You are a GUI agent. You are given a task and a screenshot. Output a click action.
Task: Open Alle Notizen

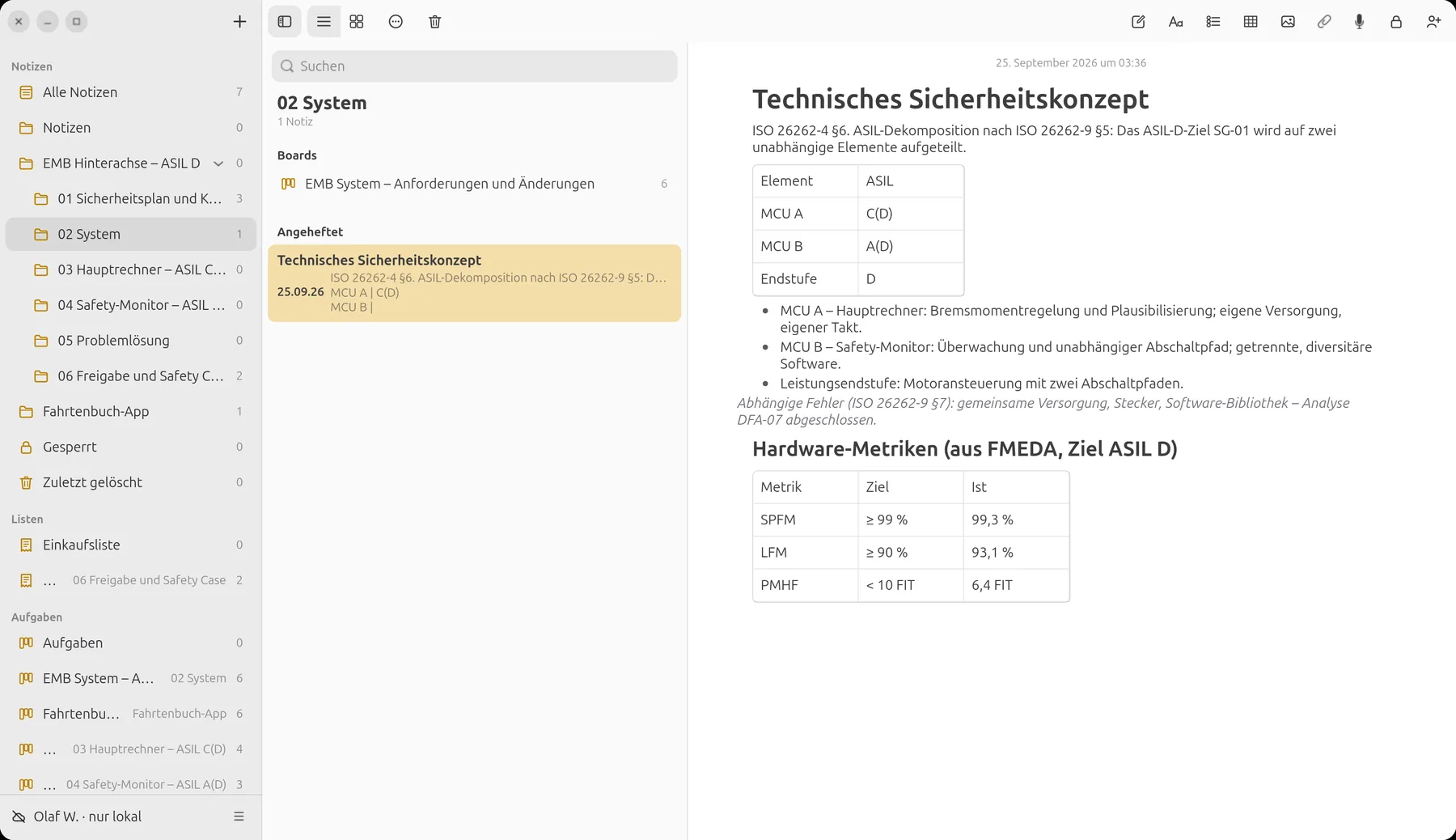(x=131, y=92)
